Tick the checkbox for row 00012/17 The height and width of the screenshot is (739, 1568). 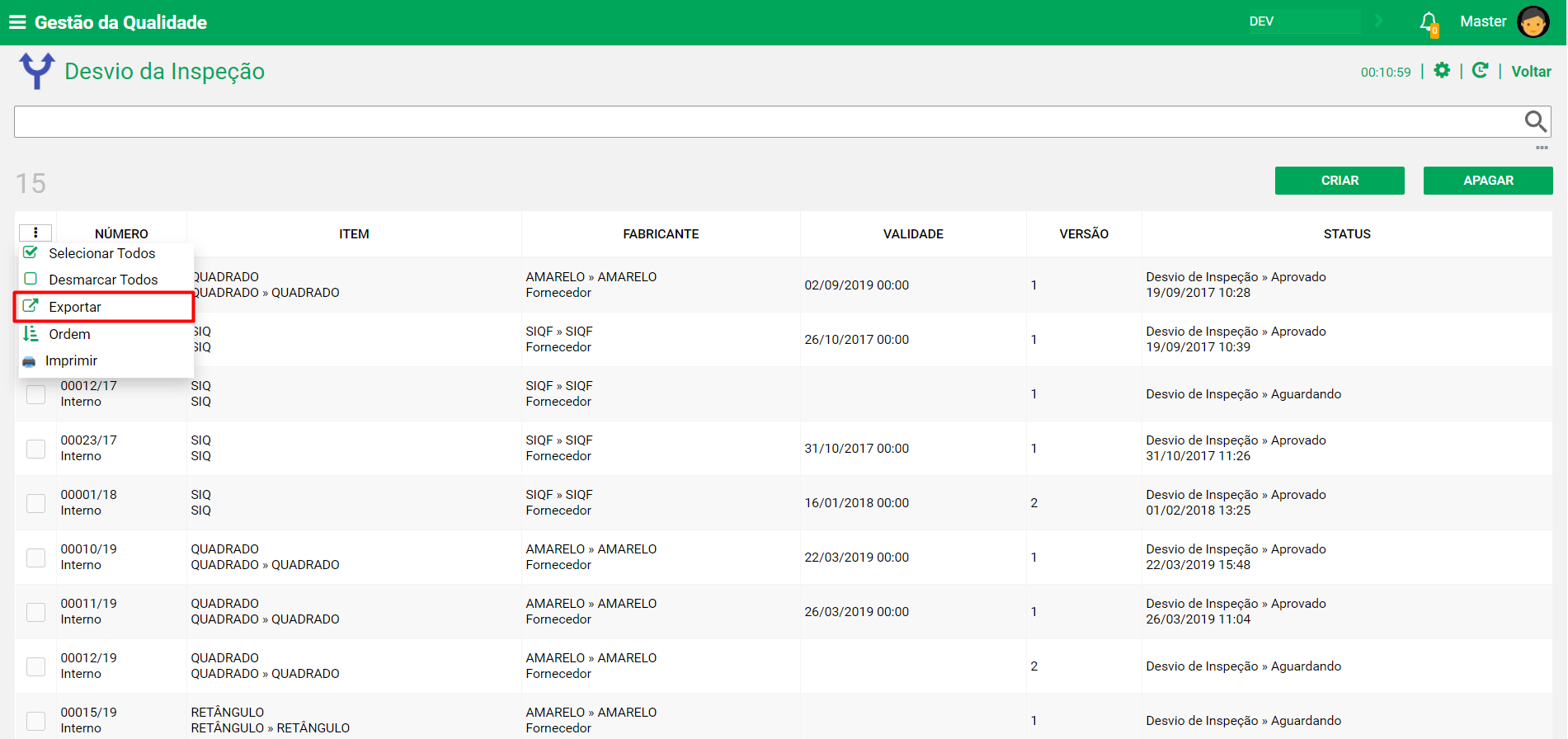click(x=36, y=394)
